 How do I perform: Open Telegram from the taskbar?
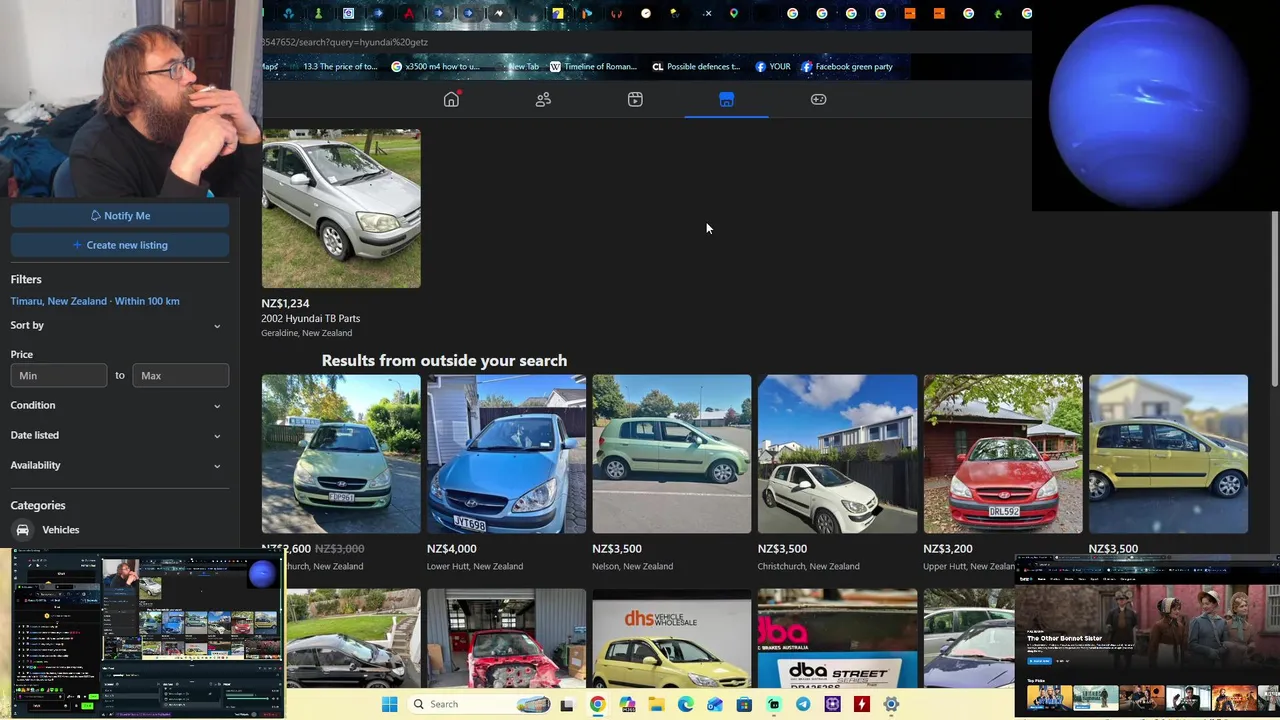tap(803, 704)
